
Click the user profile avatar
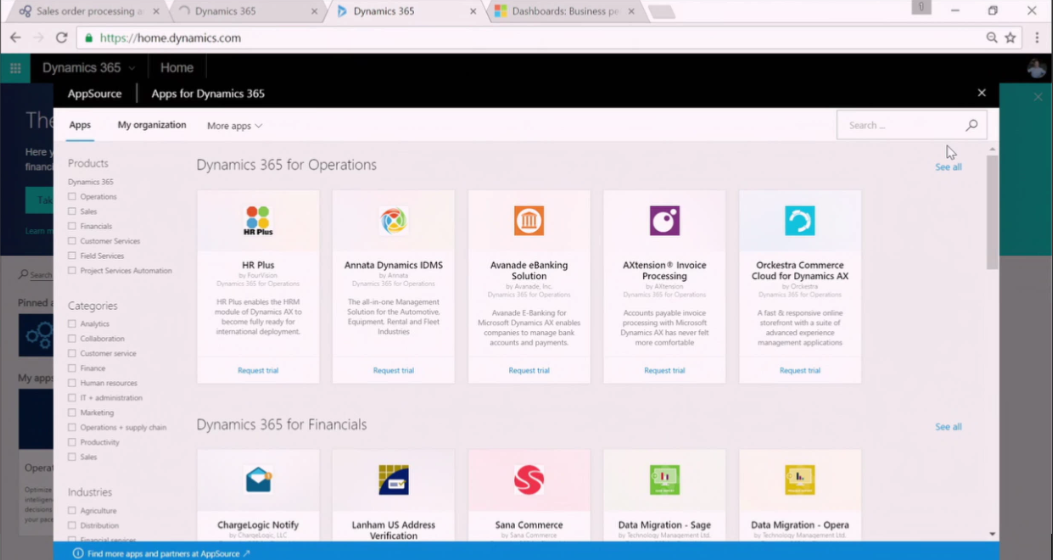coord(1036,68)
